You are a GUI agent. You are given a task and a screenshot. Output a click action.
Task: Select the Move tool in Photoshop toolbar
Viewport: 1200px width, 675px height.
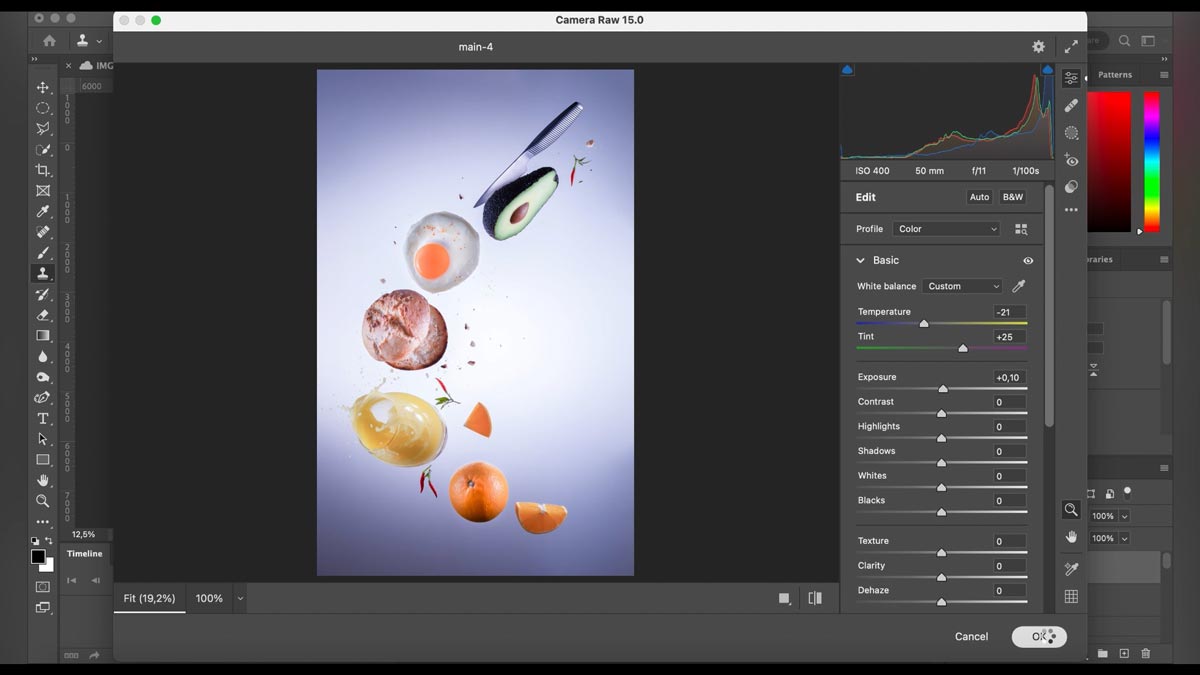[43, 87]
